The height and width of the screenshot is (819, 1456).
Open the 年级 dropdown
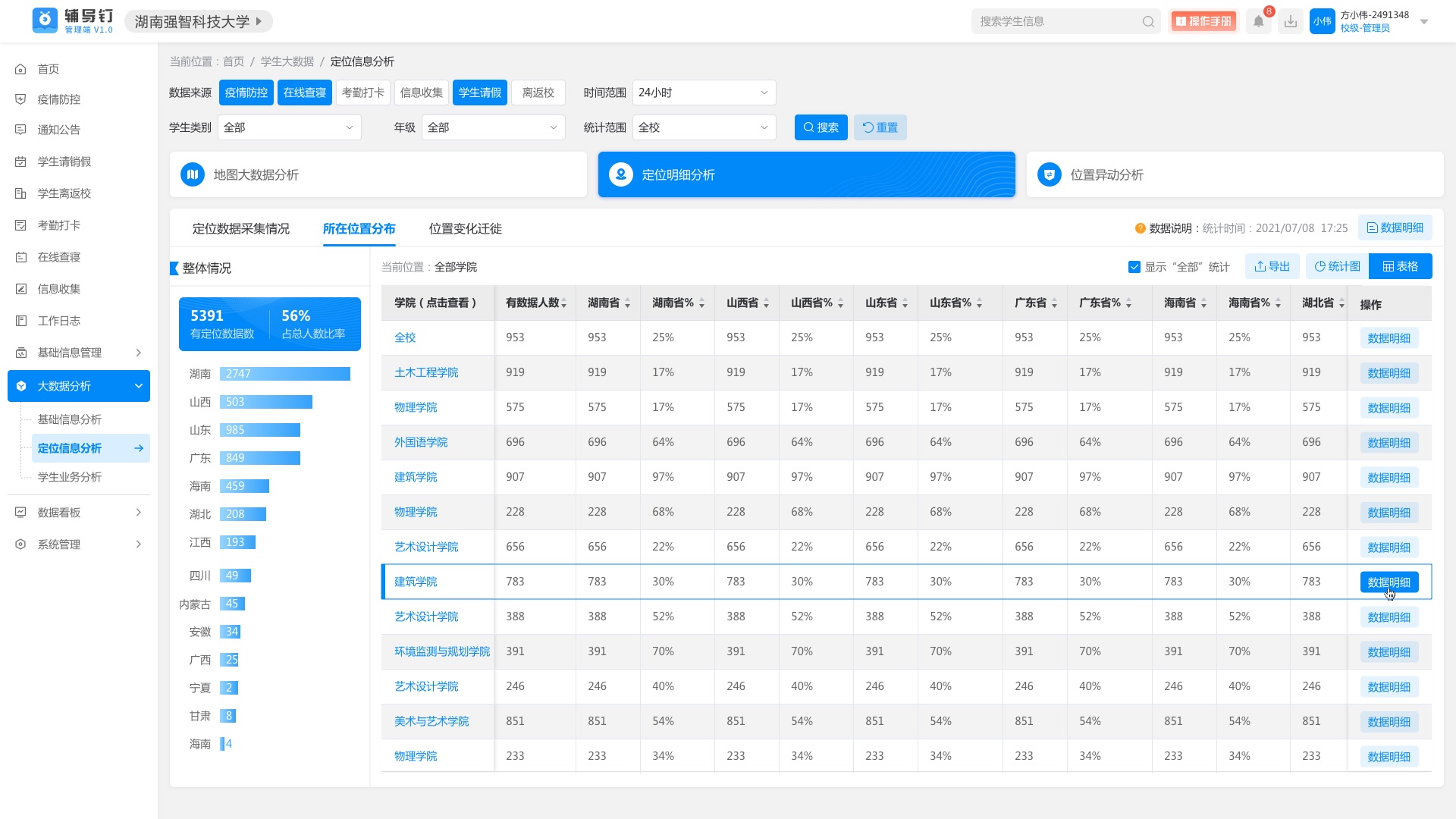(x=492, y=127)
